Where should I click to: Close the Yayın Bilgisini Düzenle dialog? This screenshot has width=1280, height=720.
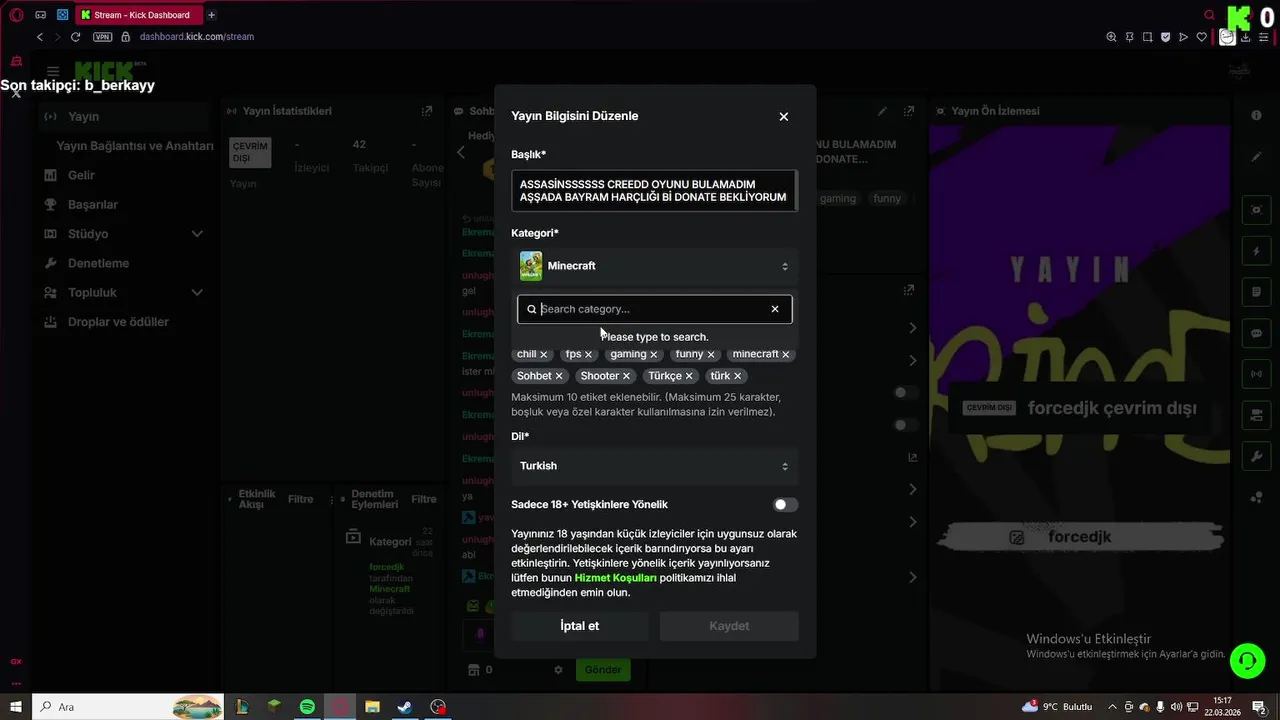pos(783,116)
